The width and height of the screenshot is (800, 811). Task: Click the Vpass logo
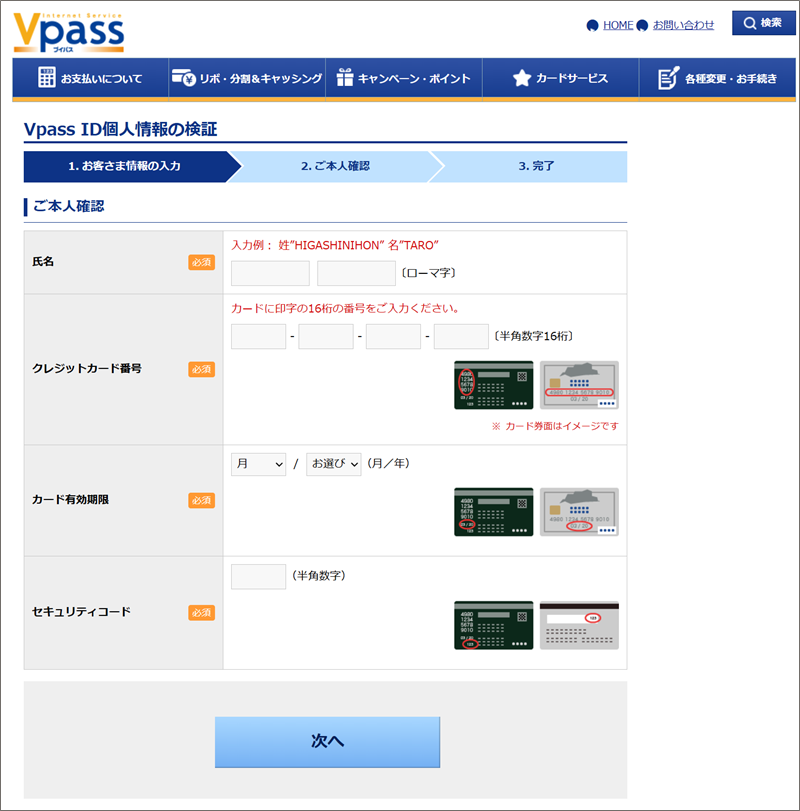[x=69, y=33]
